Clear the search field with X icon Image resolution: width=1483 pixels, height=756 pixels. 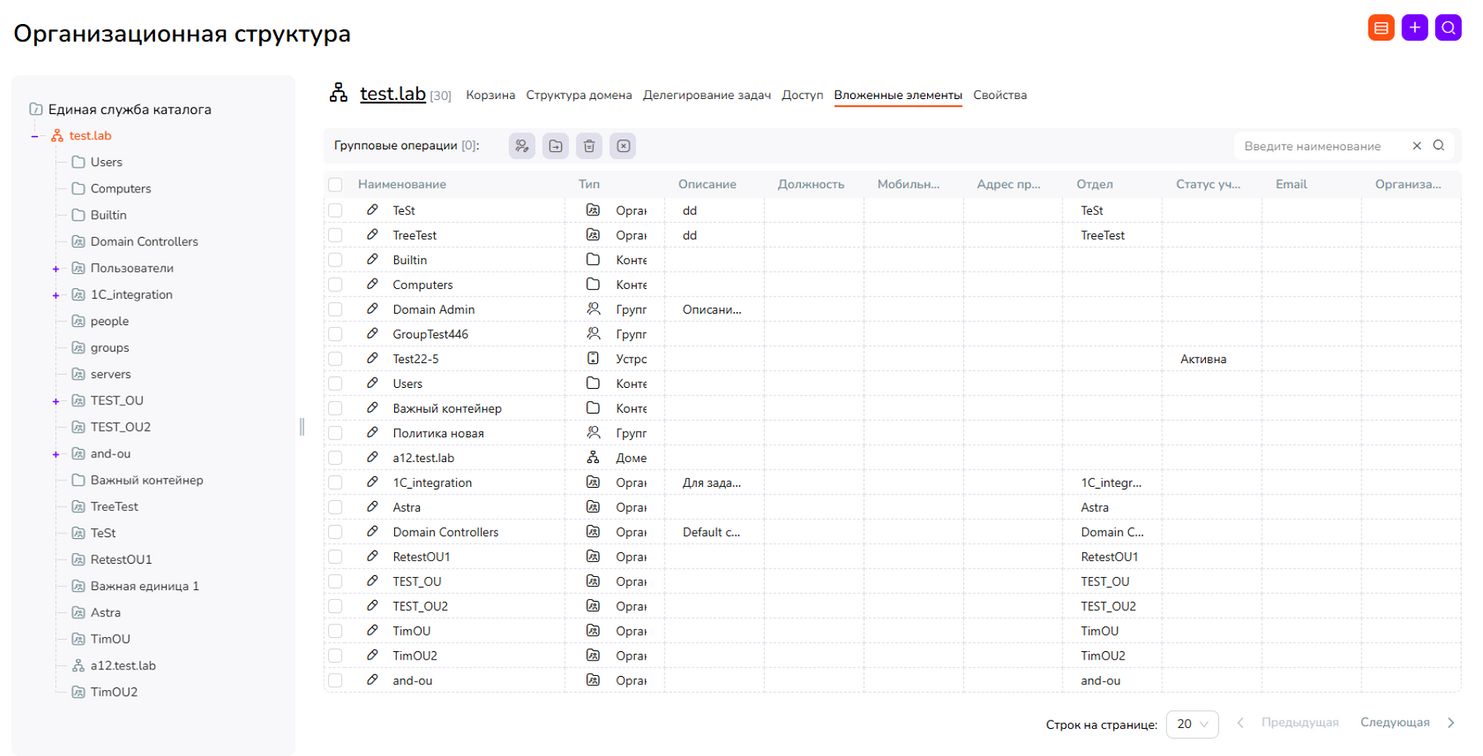click(1417, 146)
